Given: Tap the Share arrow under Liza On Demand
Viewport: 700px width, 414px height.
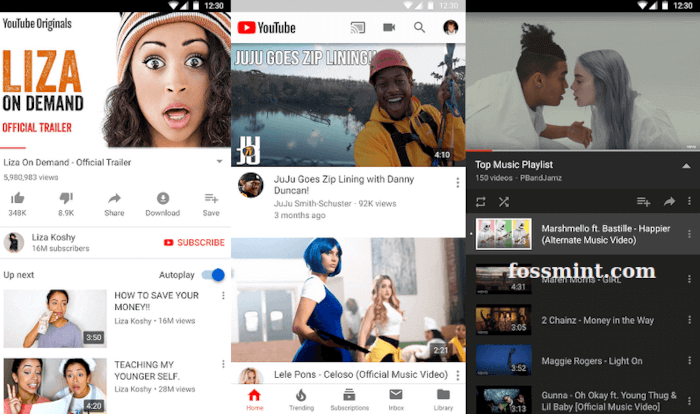Looking at the screenshot, I should point(114,198).
